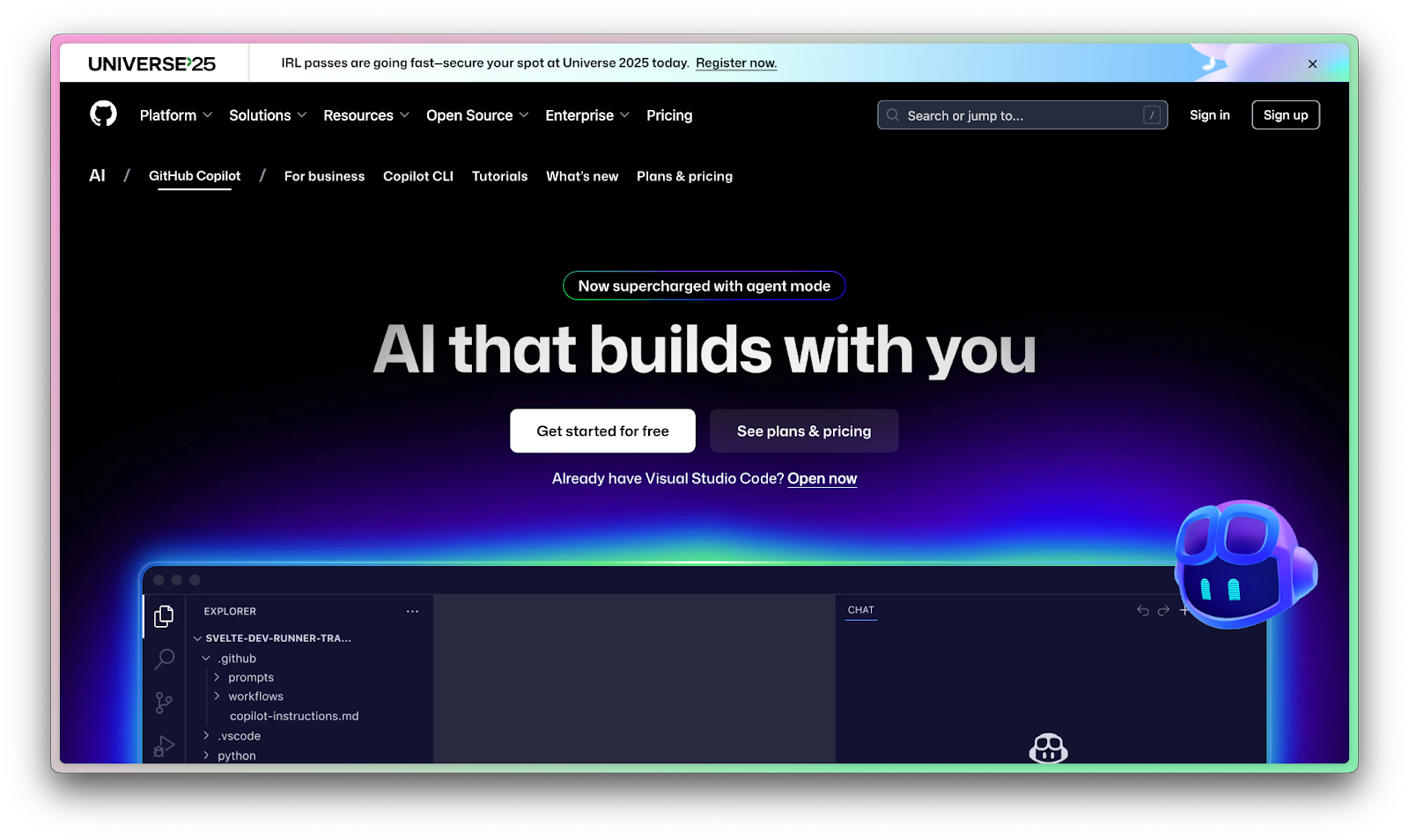The height and width of the screenshot is (840, 1409).
Task: Select the GitHub Copilot tab
Action: (x=195, y=176)
